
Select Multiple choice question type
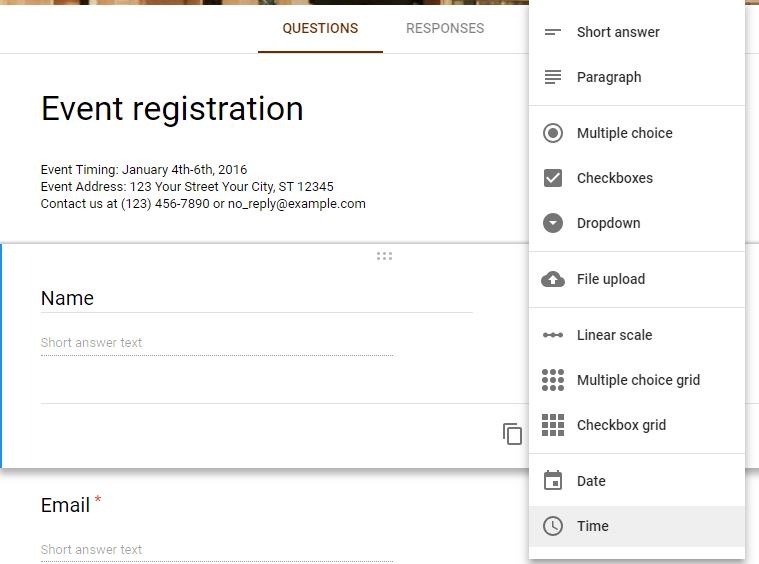tap(636, 133)
